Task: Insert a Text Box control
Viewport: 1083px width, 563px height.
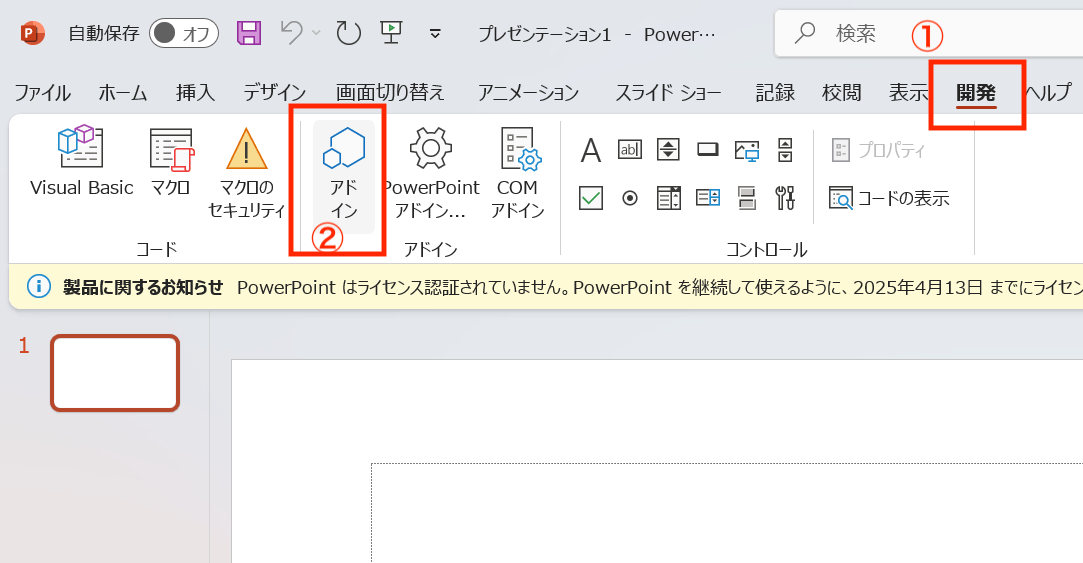Action: tap(630, 150)
